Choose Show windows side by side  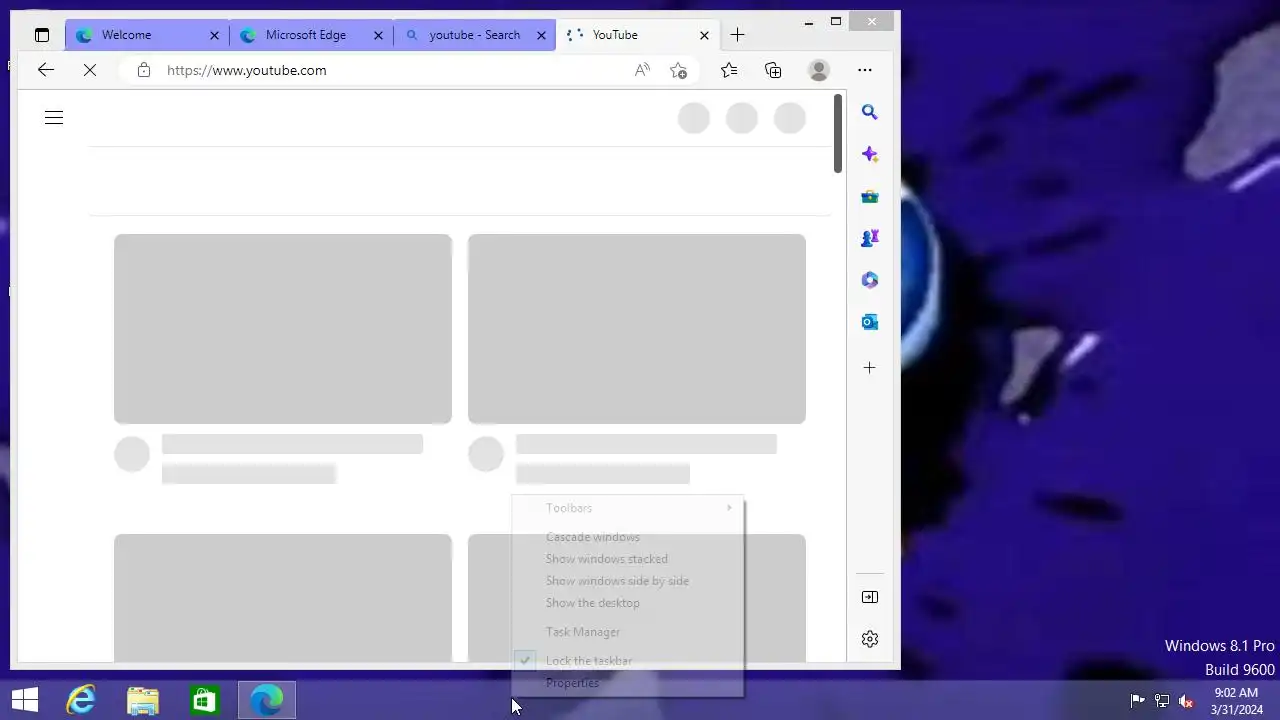click(628, 581)
